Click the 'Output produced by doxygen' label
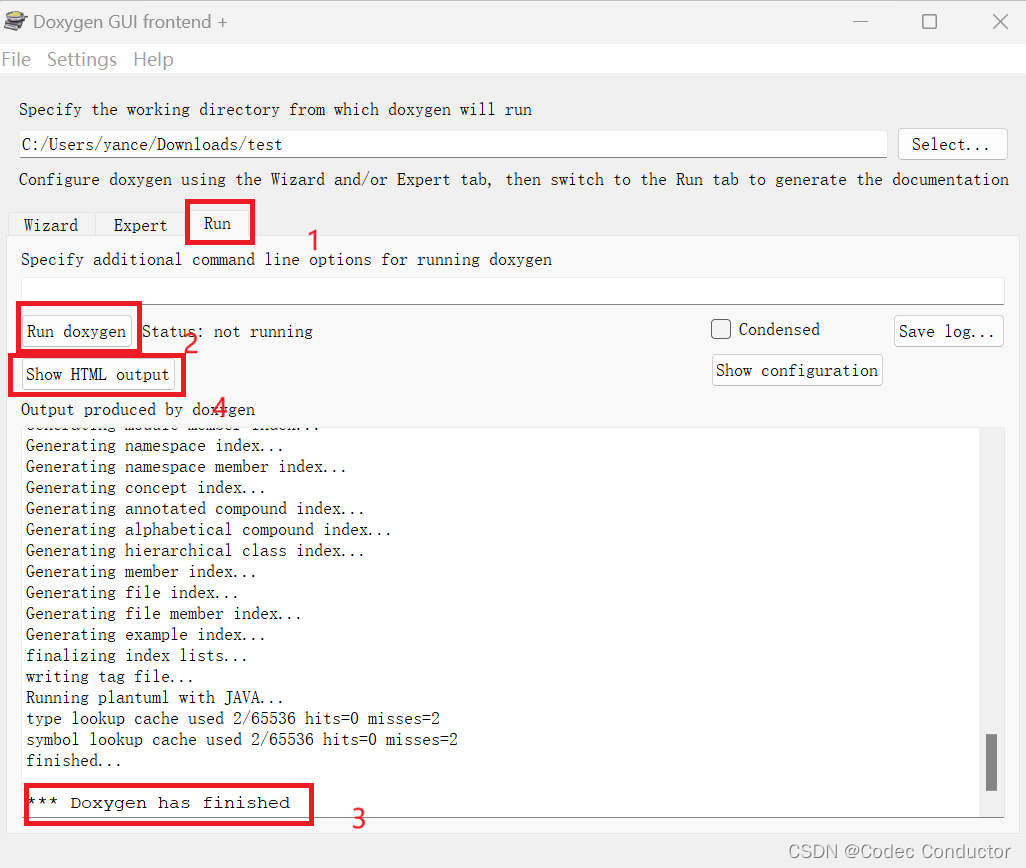This screenshot has width=1026, height=868. [x=138, y=410]
